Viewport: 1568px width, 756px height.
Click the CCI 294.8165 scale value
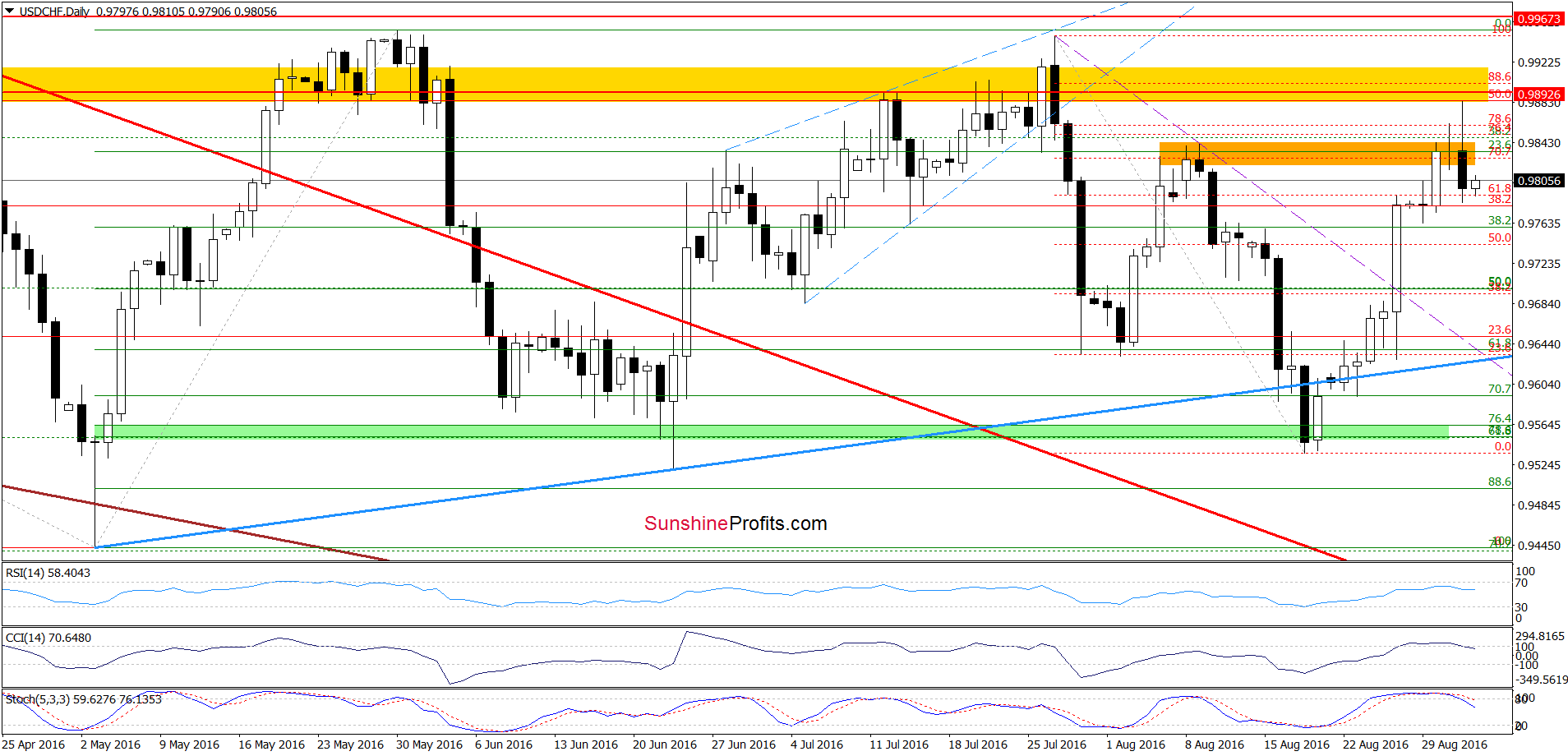1540,636
